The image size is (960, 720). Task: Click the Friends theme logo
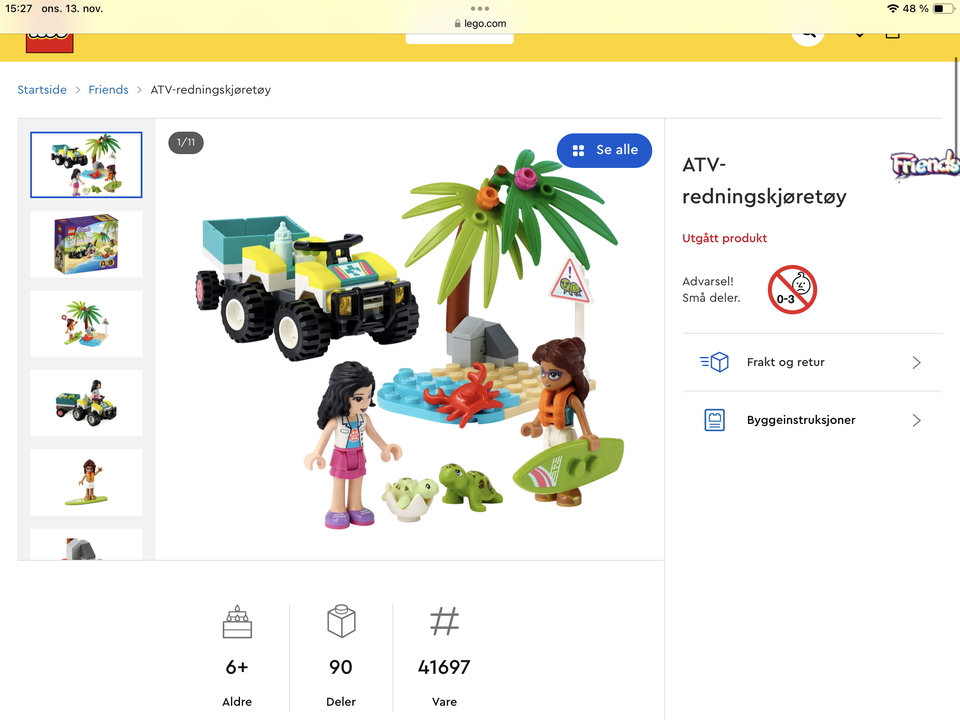coord(924,165)
